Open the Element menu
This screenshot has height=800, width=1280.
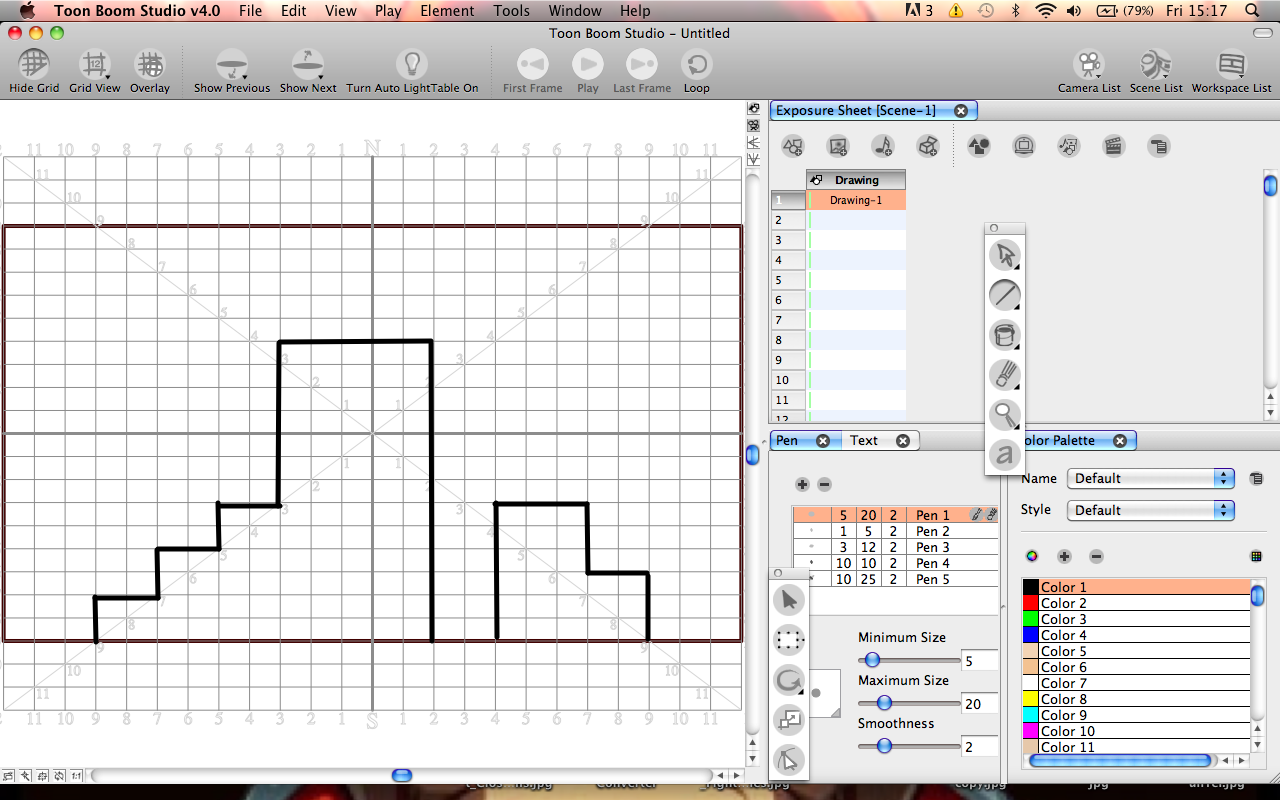pyautogui.click(x=447, y=11)
